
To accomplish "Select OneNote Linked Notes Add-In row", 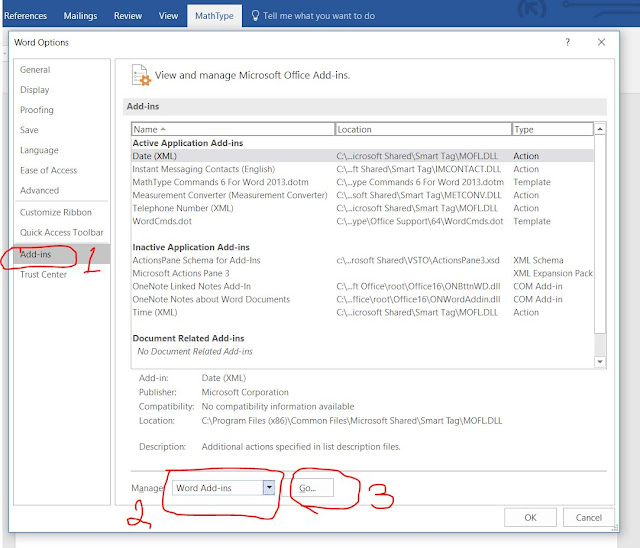I will (x=362, y=286).
